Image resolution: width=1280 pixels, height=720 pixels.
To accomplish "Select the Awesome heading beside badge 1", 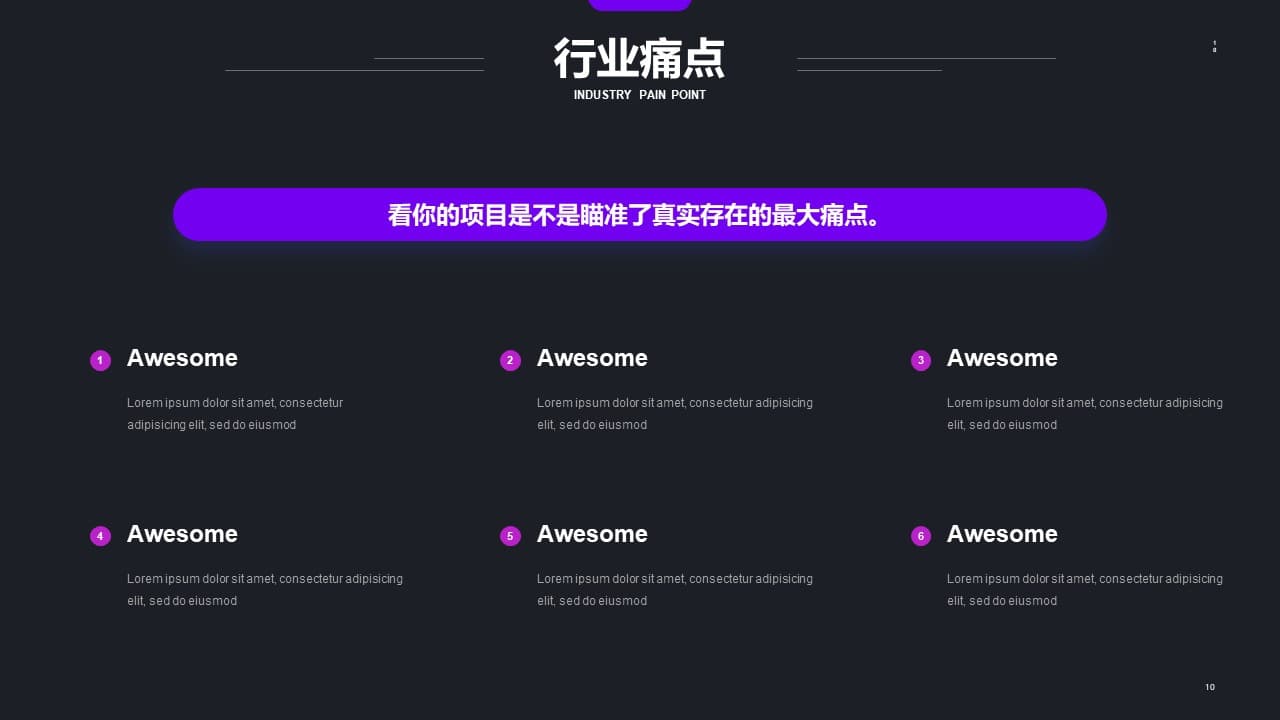I will (182, 358).
